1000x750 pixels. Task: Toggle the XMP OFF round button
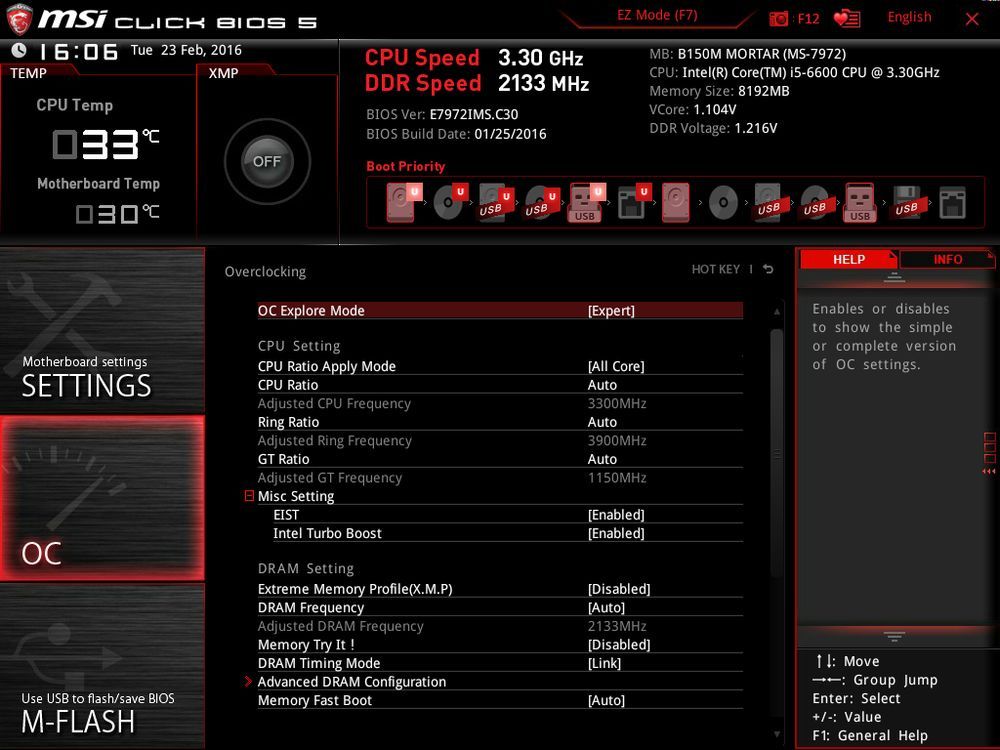tap(267, 161)
